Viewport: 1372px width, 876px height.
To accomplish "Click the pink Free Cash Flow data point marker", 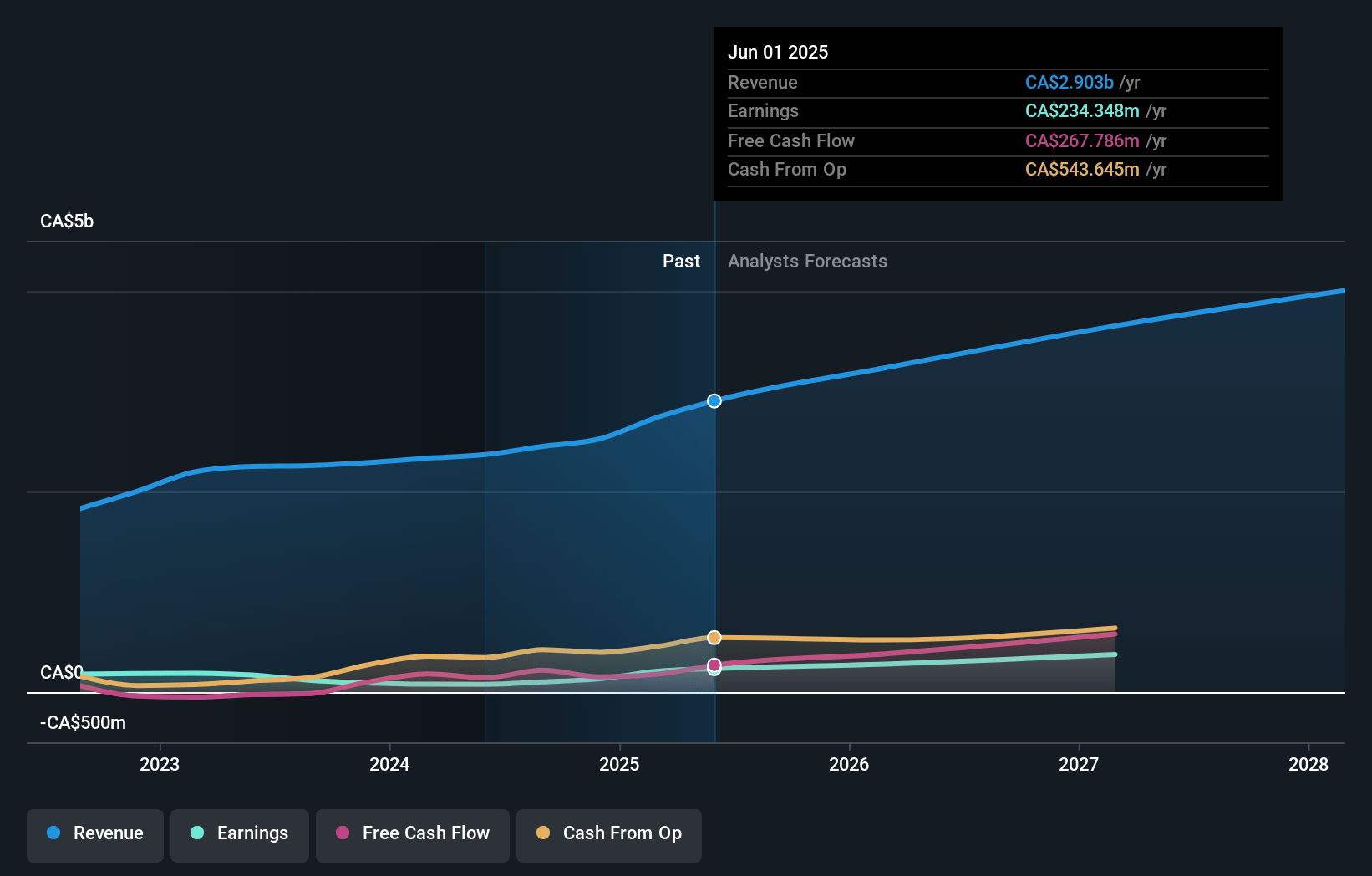I will (x=714, y=665).
